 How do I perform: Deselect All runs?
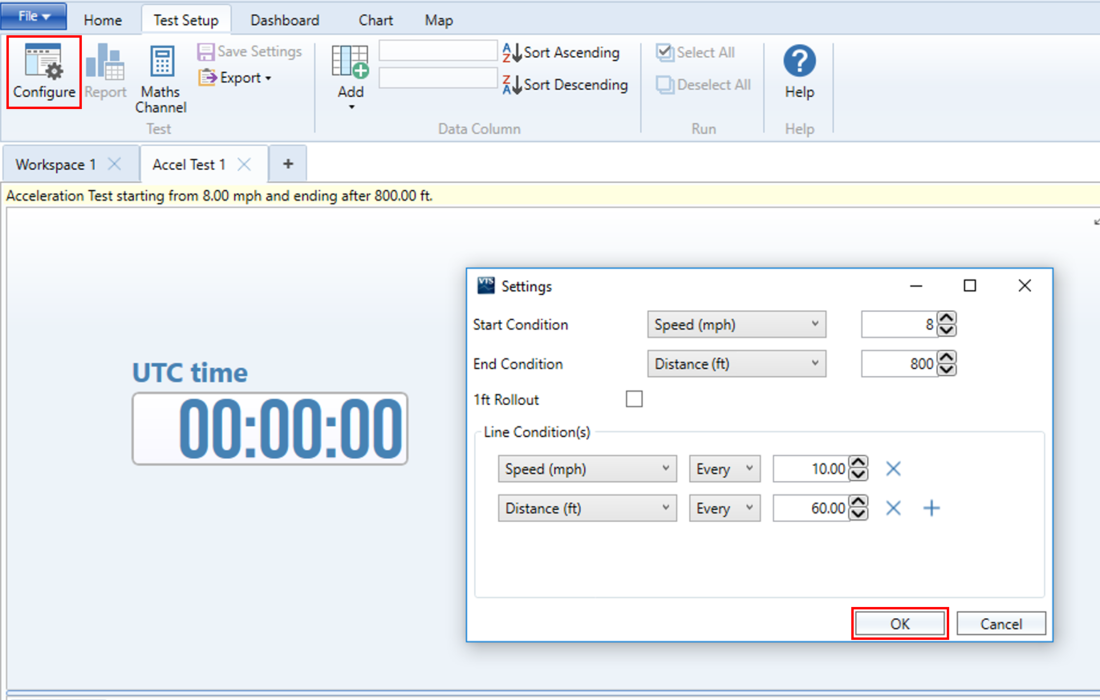pyautogui.click(x=704, y=85)
